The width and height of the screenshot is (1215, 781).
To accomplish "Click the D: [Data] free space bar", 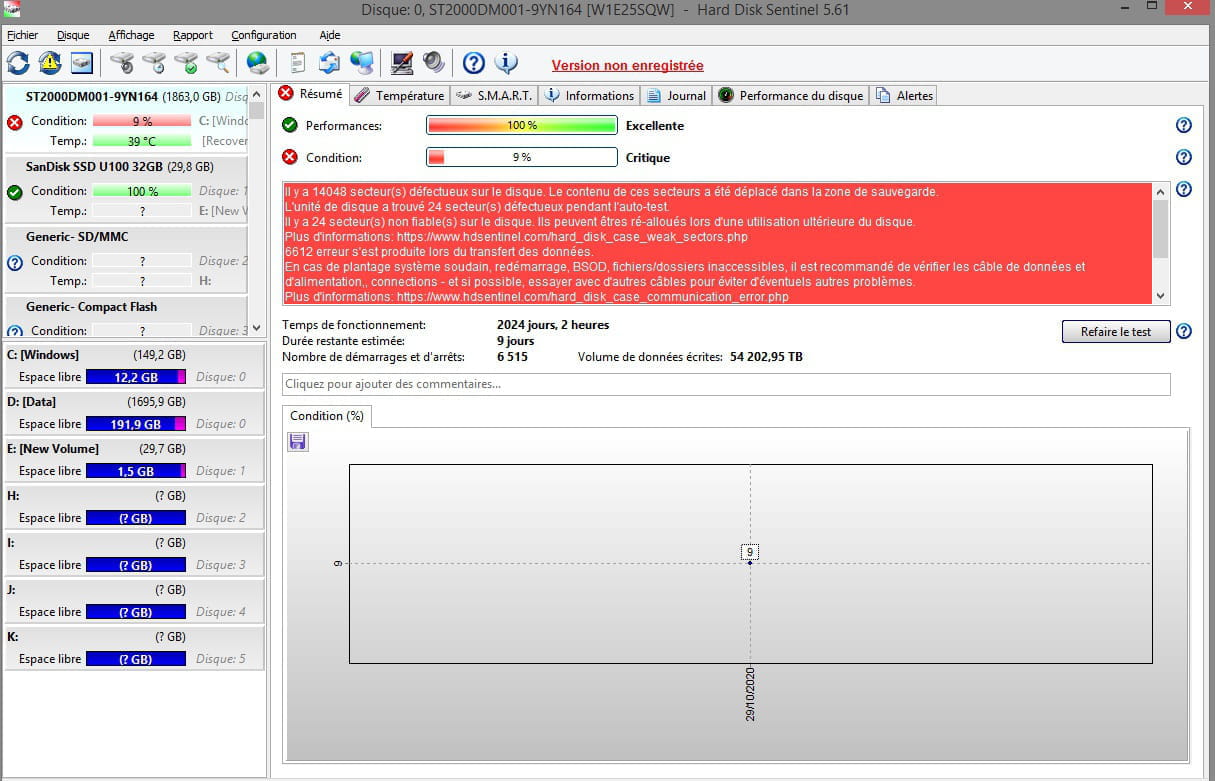I will click(x=136, y=424).
